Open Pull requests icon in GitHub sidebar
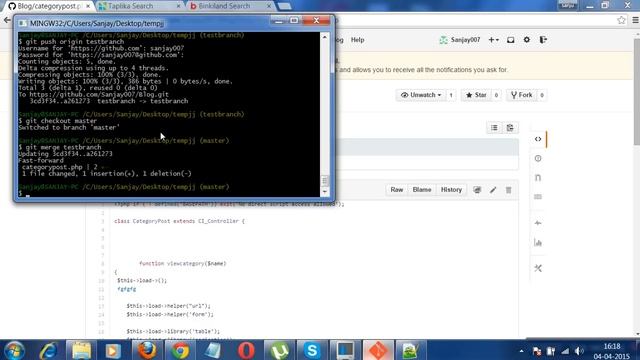 [x=538, y=178]
